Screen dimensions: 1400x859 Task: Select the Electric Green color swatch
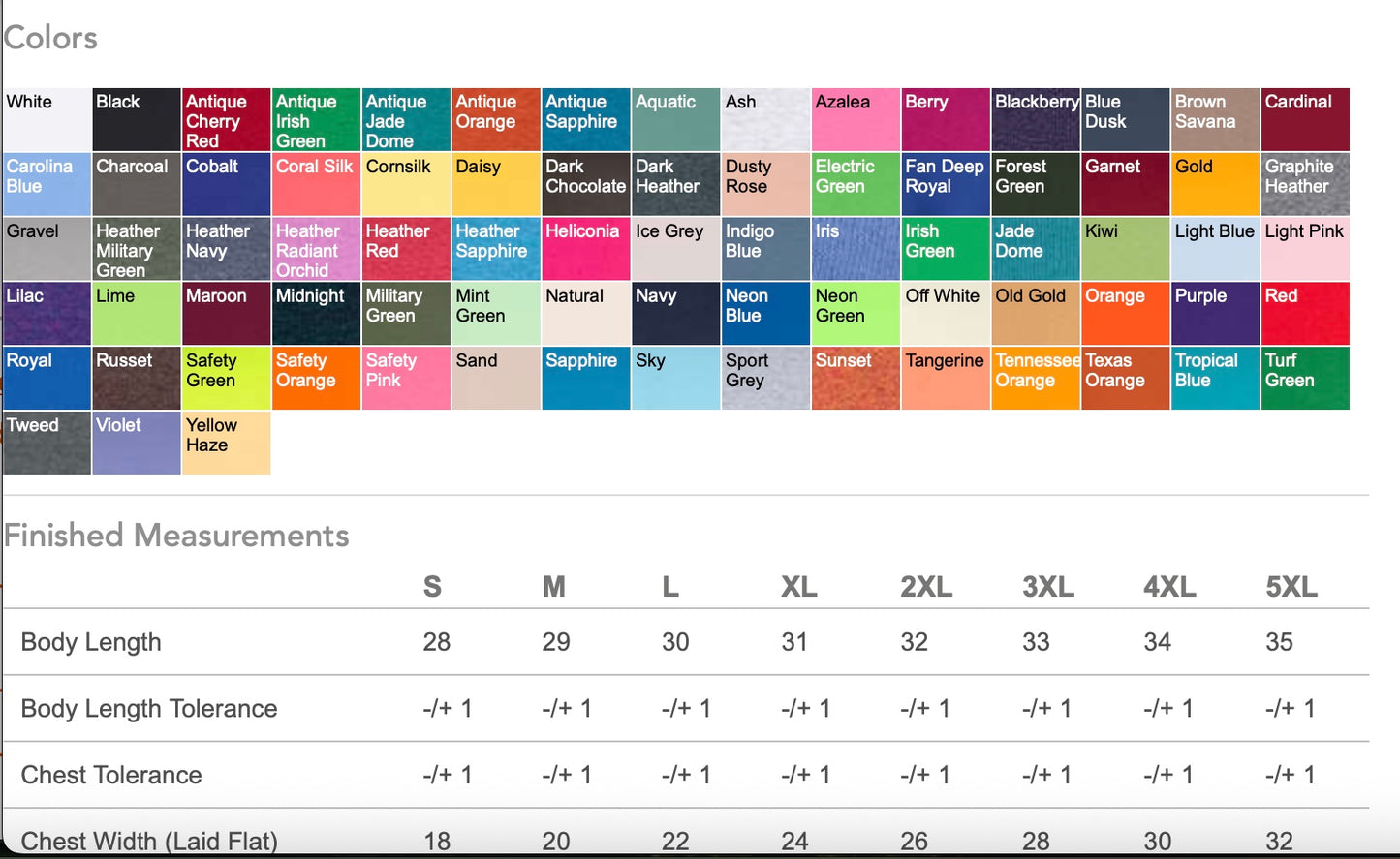pos(856,184)
